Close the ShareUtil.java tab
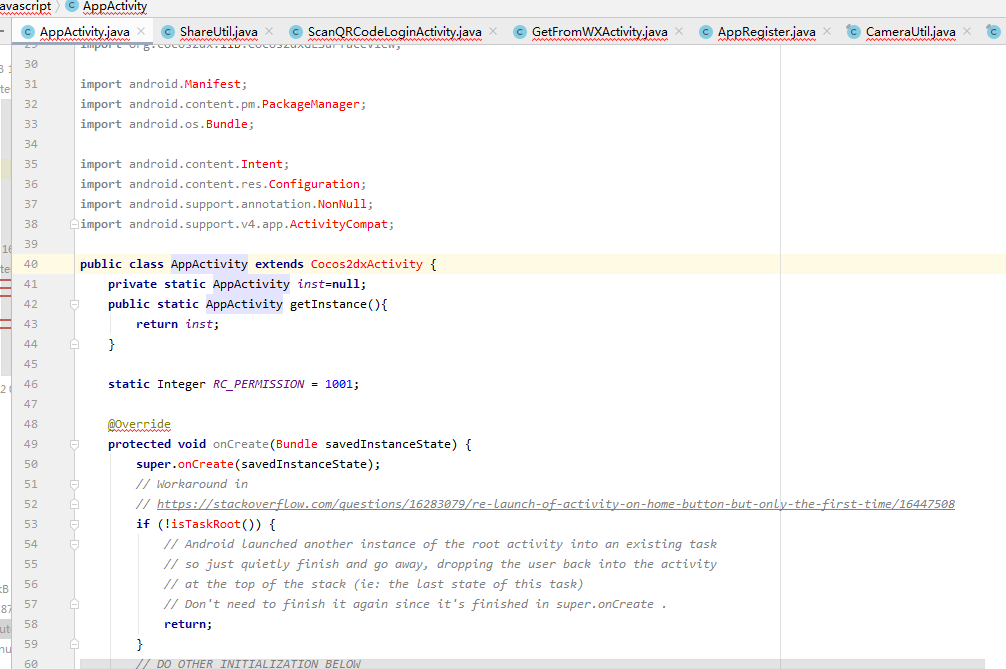 269,31
